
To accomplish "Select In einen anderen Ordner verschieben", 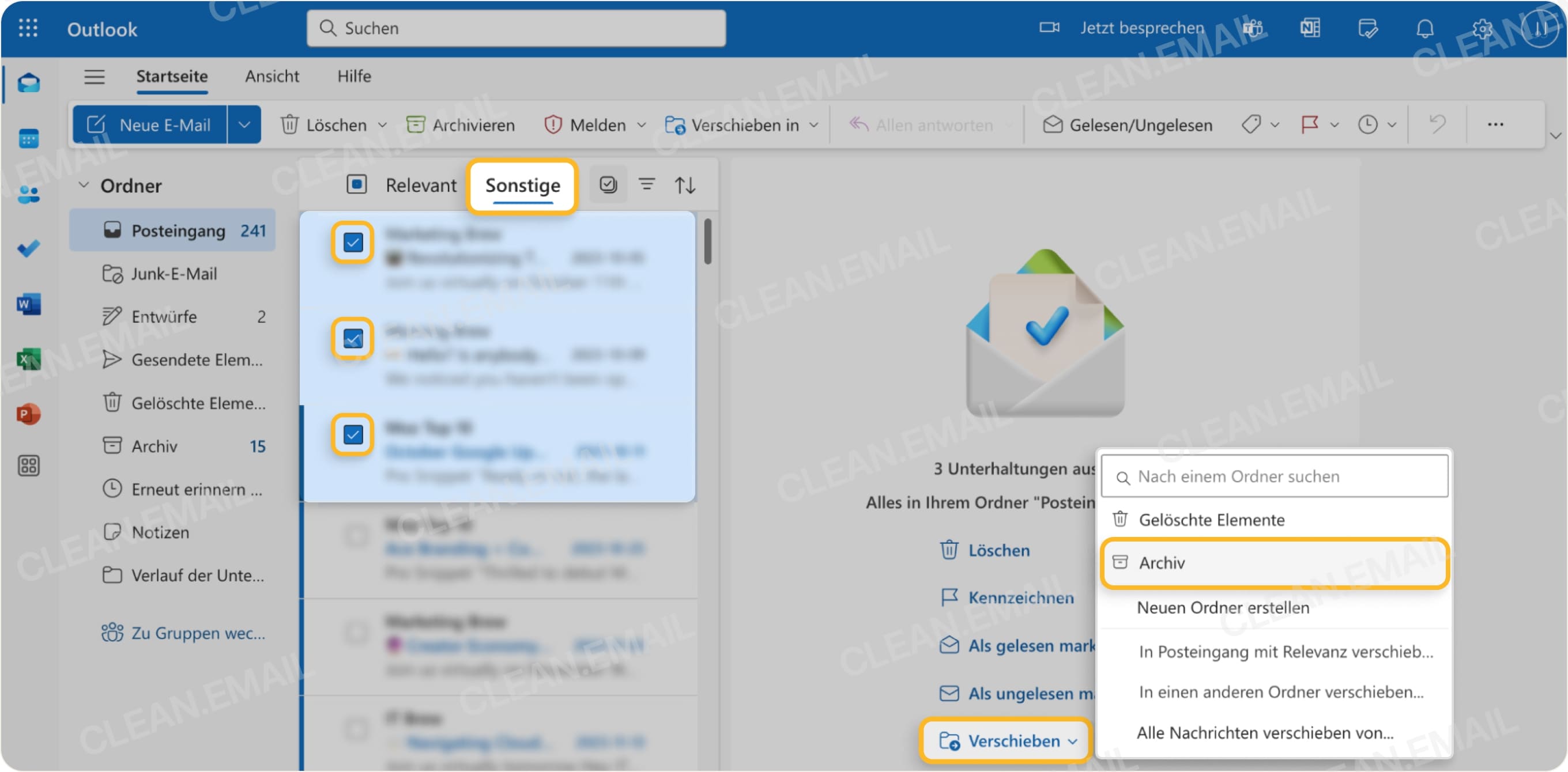I will [1281, 692].
